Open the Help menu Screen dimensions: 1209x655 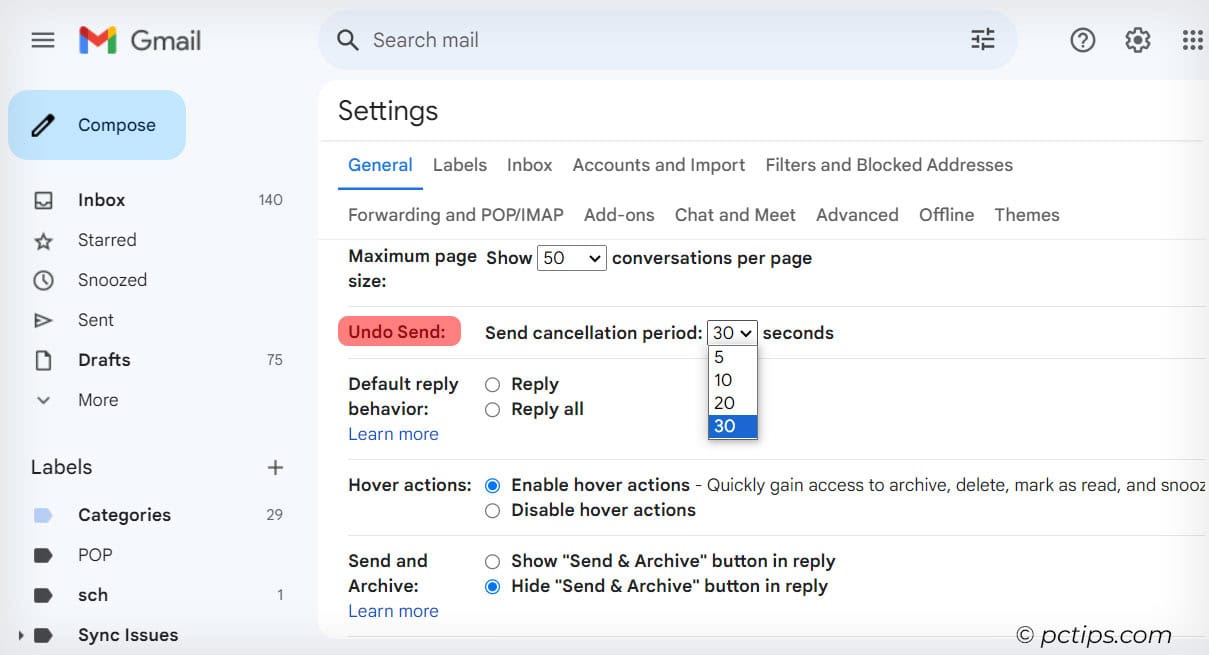point(1082,40)
